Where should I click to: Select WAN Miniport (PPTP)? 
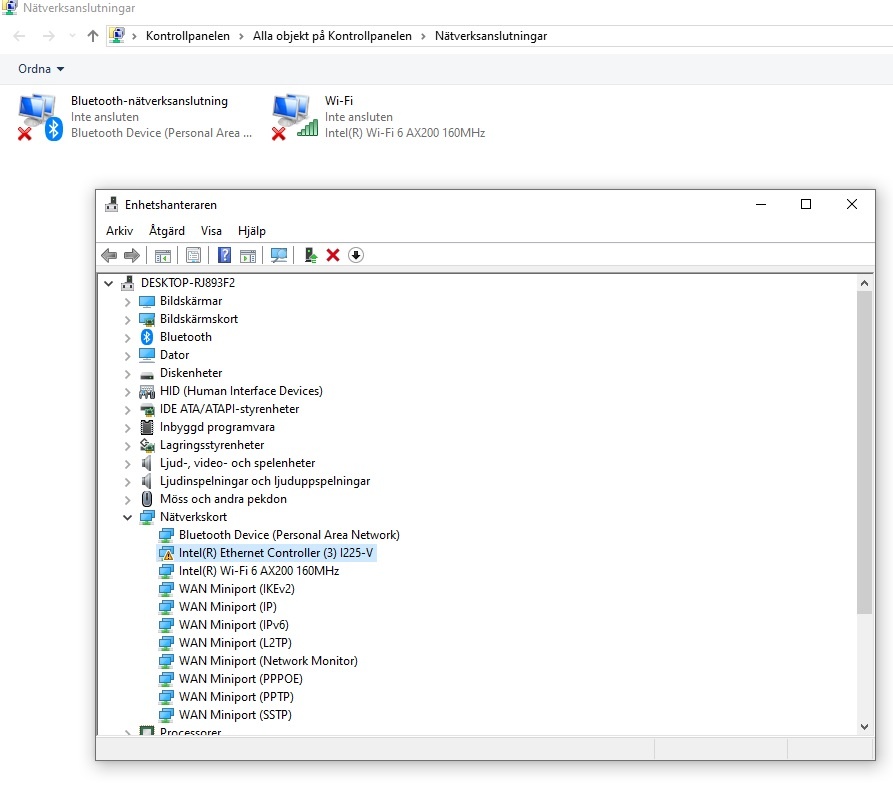point(236,697)
